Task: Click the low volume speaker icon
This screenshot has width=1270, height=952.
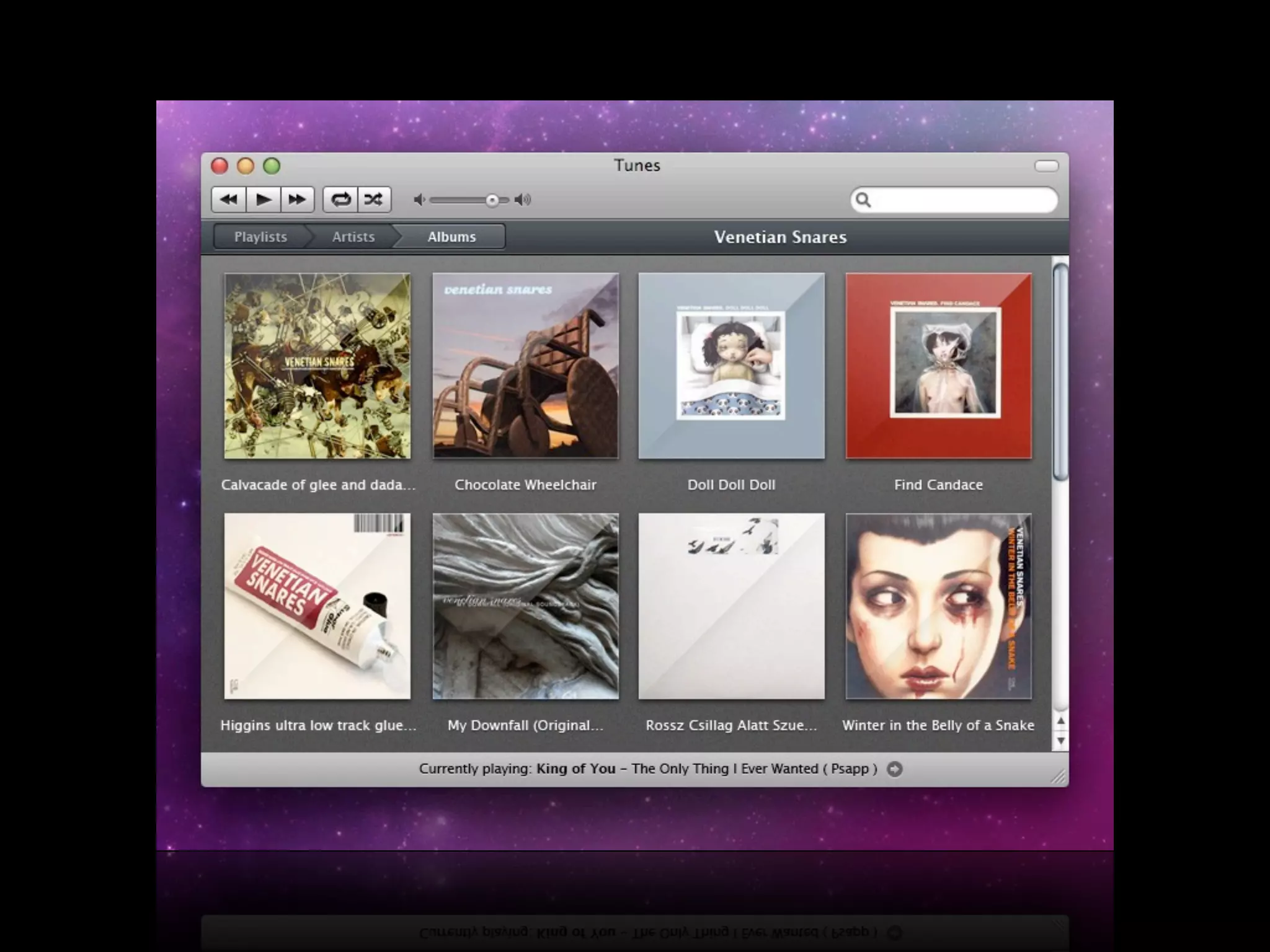Action: click(x=419, y=200)
